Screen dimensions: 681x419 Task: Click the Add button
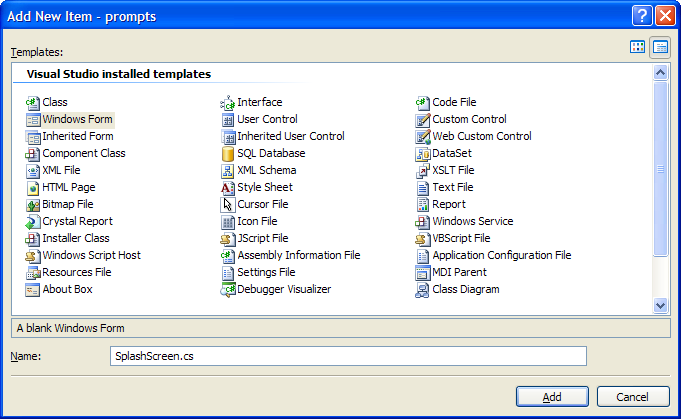click(x=552, y=397)
